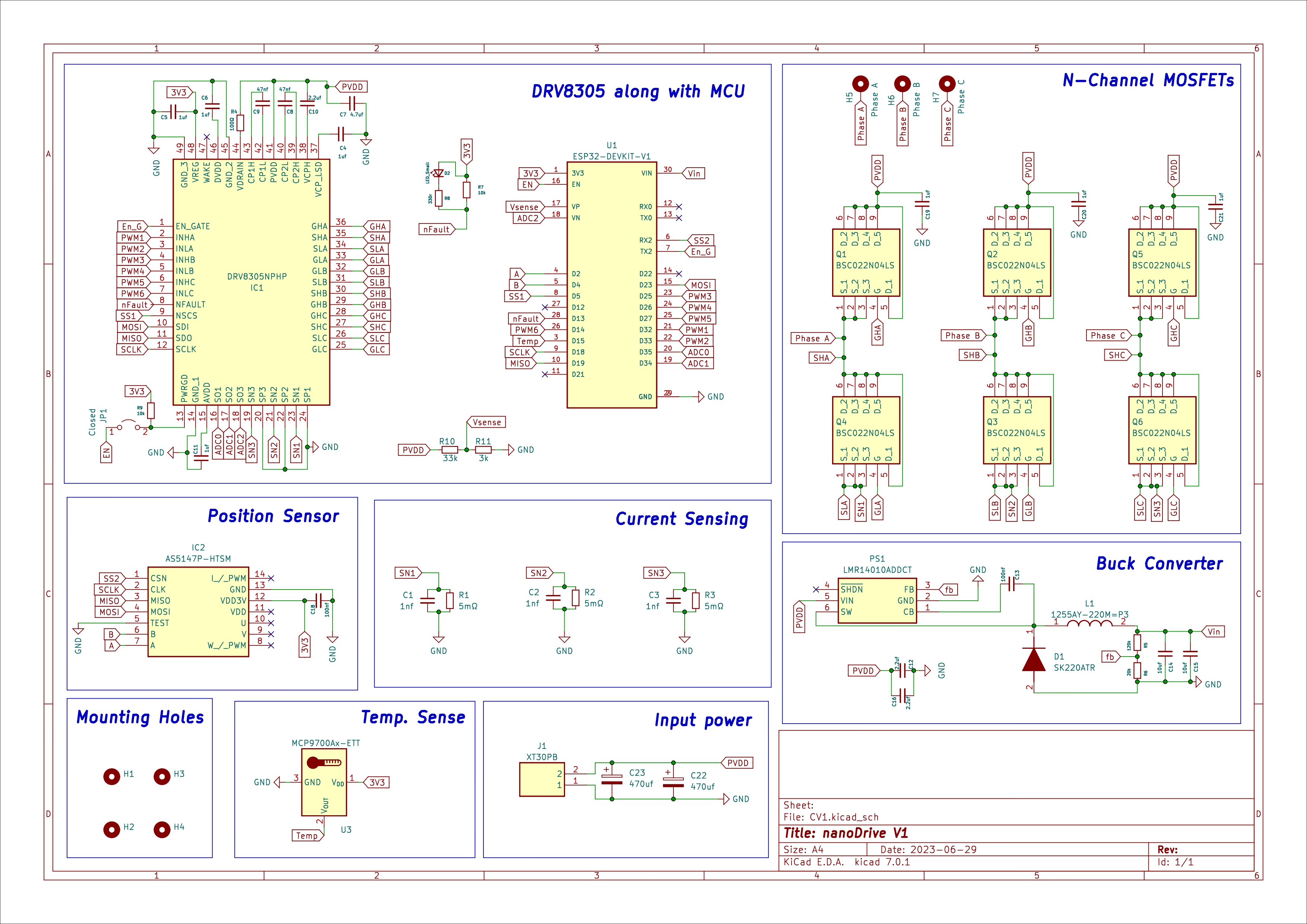This screenshot has height=924, width=1307.
Task: Click the PVDD label in Input power section
Action: coord(737,763)
